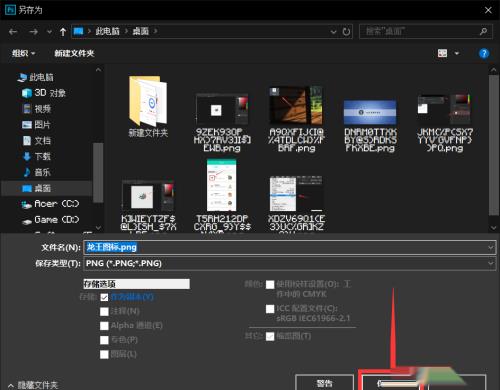Open recent locations dropdown arrow

coord(49,32)
